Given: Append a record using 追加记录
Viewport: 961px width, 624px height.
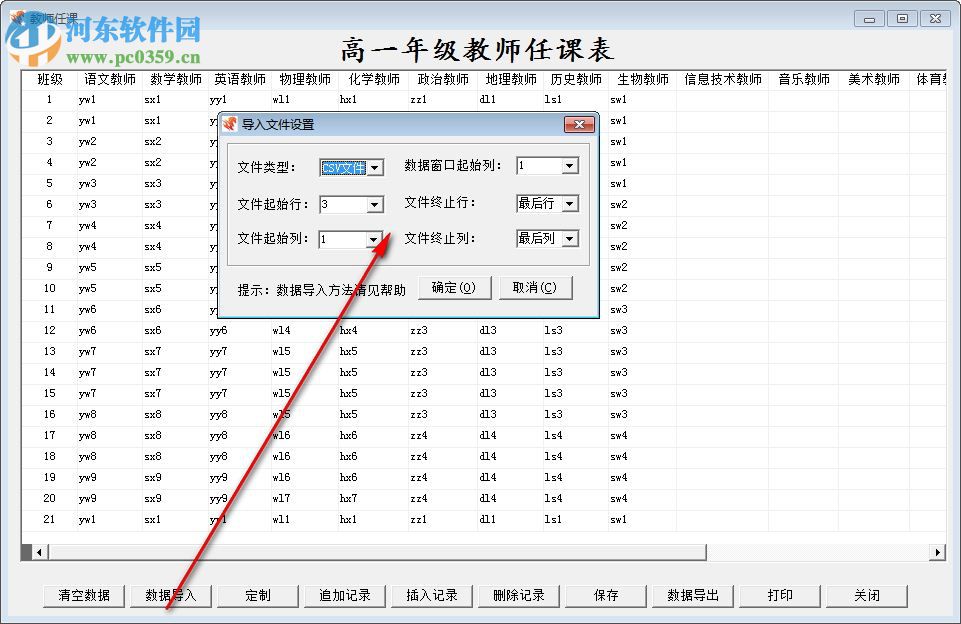Looking at the screenshot, I should (344, 595).
